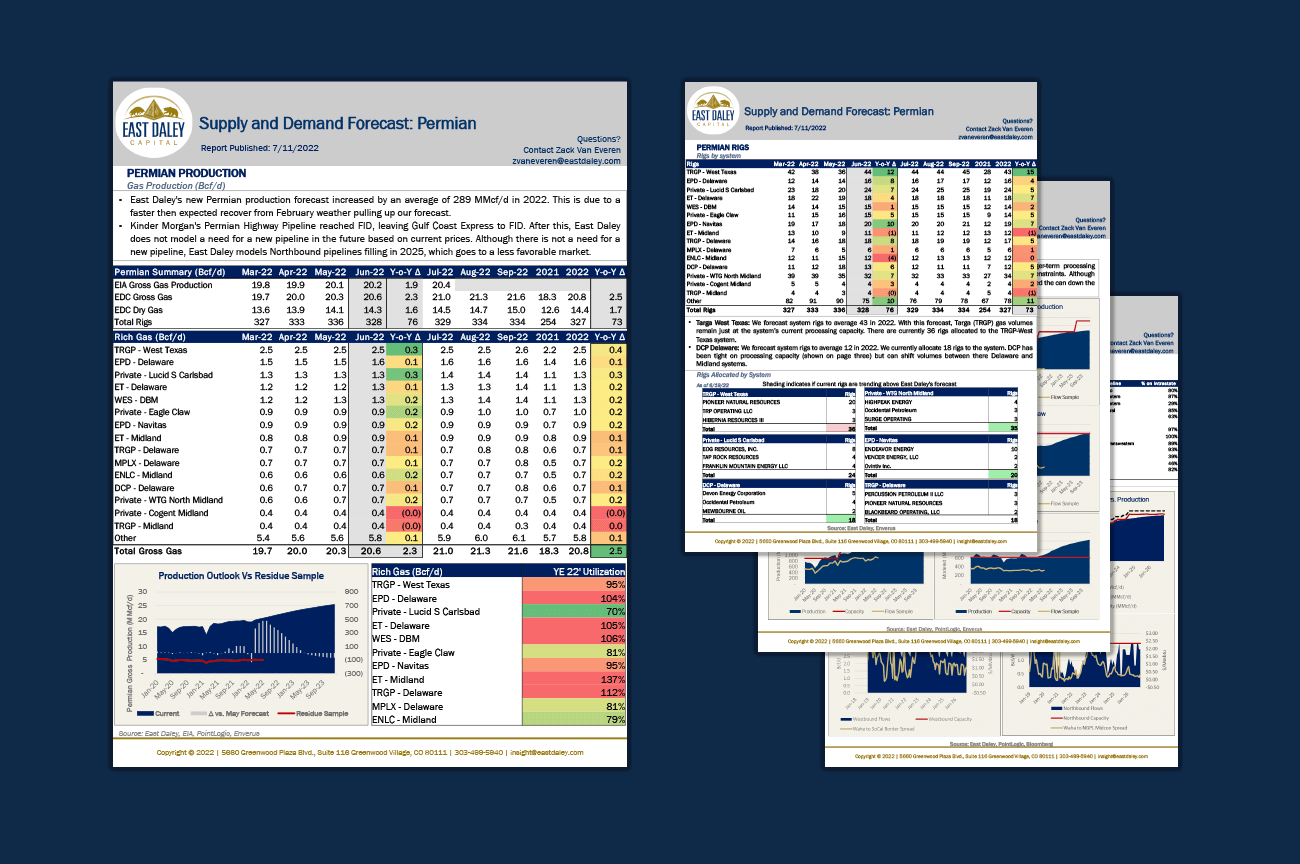The height and width of the screenshot is (864, 1300).
Task: Select the "EDC Gross Gas" row label
Action: [141, 298]
